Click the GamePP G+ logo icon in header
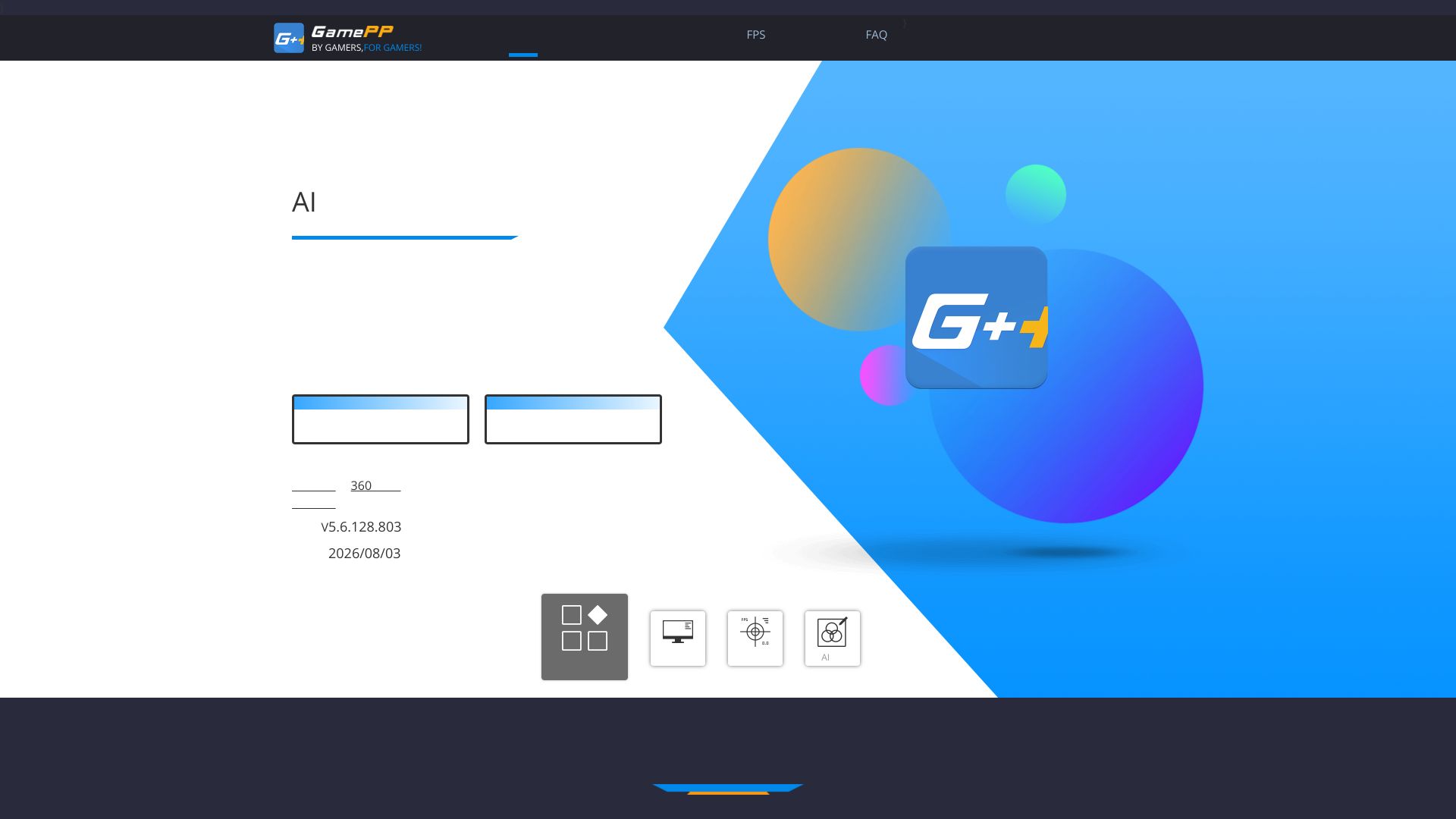 point(289,38)
